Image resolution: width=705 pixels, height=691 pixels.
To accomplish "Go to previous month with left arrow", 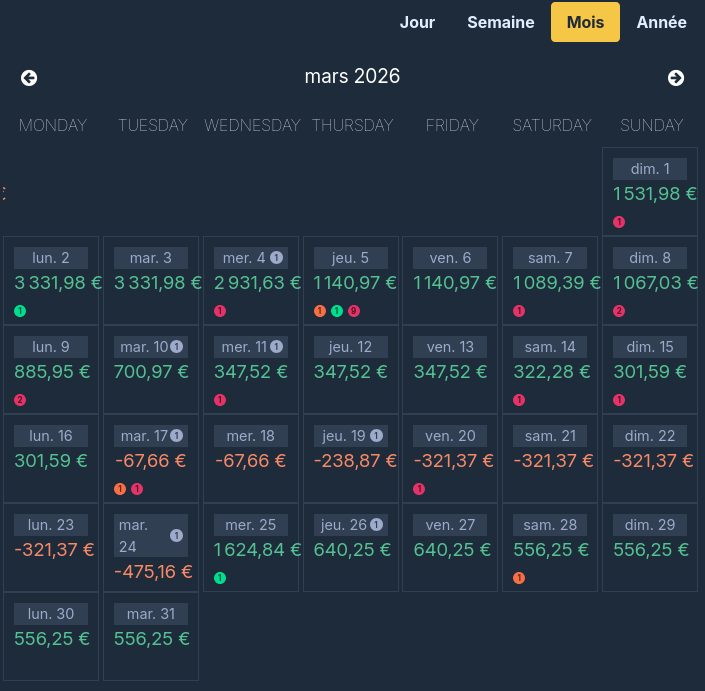I will 29,78.
